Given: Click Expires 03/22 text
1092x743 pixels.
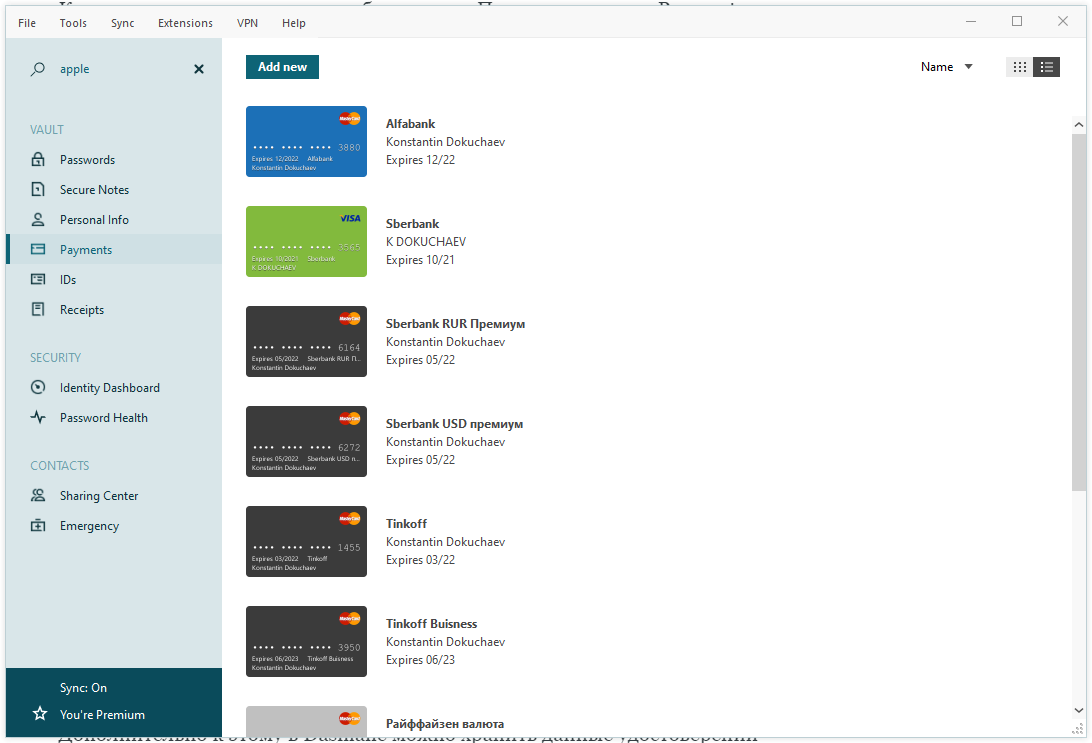Looking at the screenshot, I should 421,559.
